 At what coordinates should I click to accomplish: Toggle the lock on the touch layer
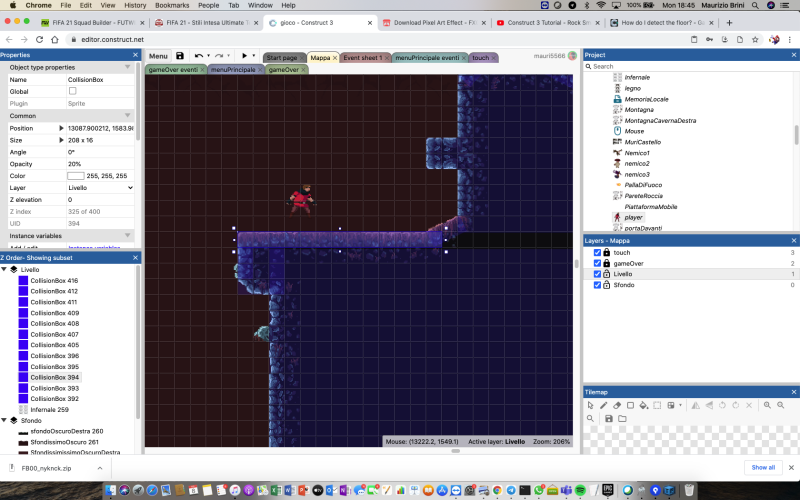pos(607,252)
